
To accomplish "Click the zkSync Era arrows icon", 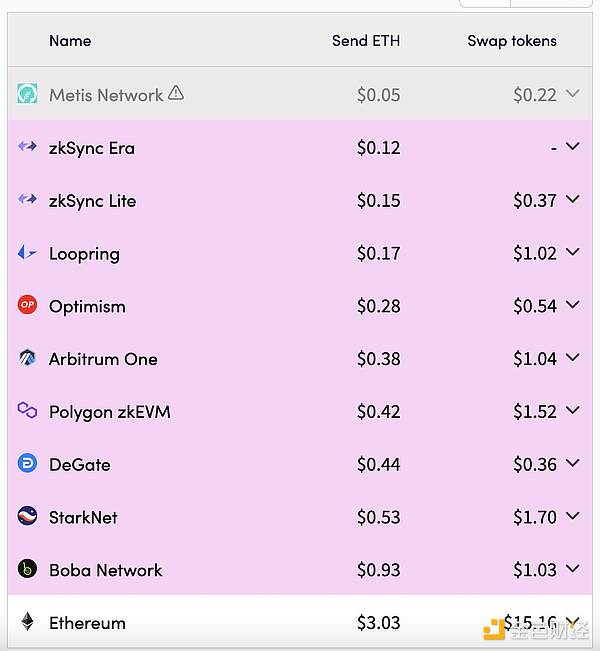I will pyautogui.click(x=27, y=148).
